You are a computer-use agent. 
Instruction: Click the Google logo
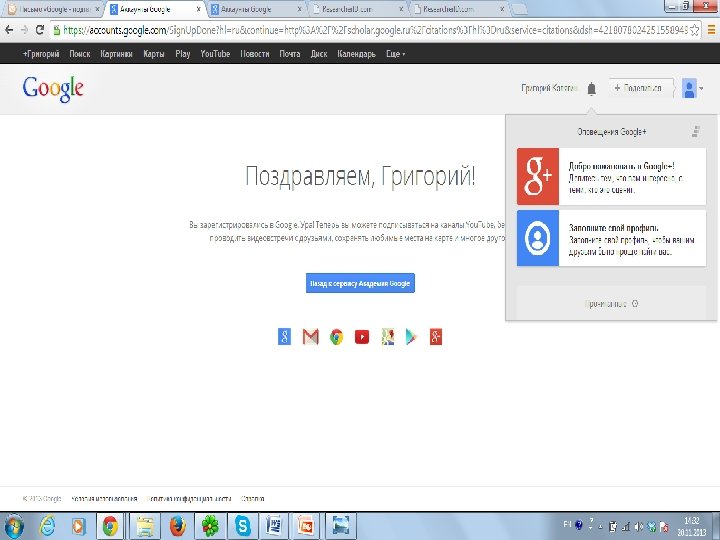point(53,89)
